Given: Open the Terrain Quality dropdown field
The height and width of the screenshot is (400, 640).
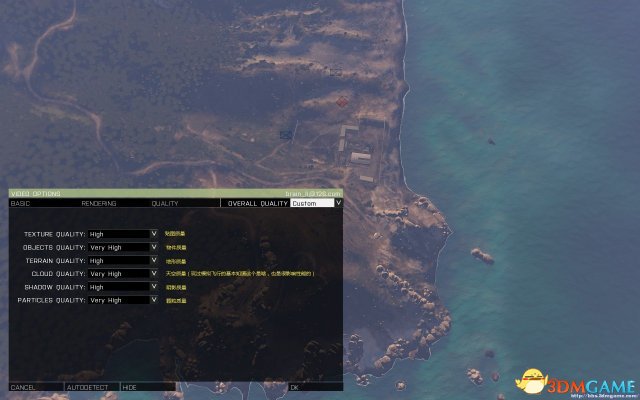Looking at the screenshot, I should 119,260.
